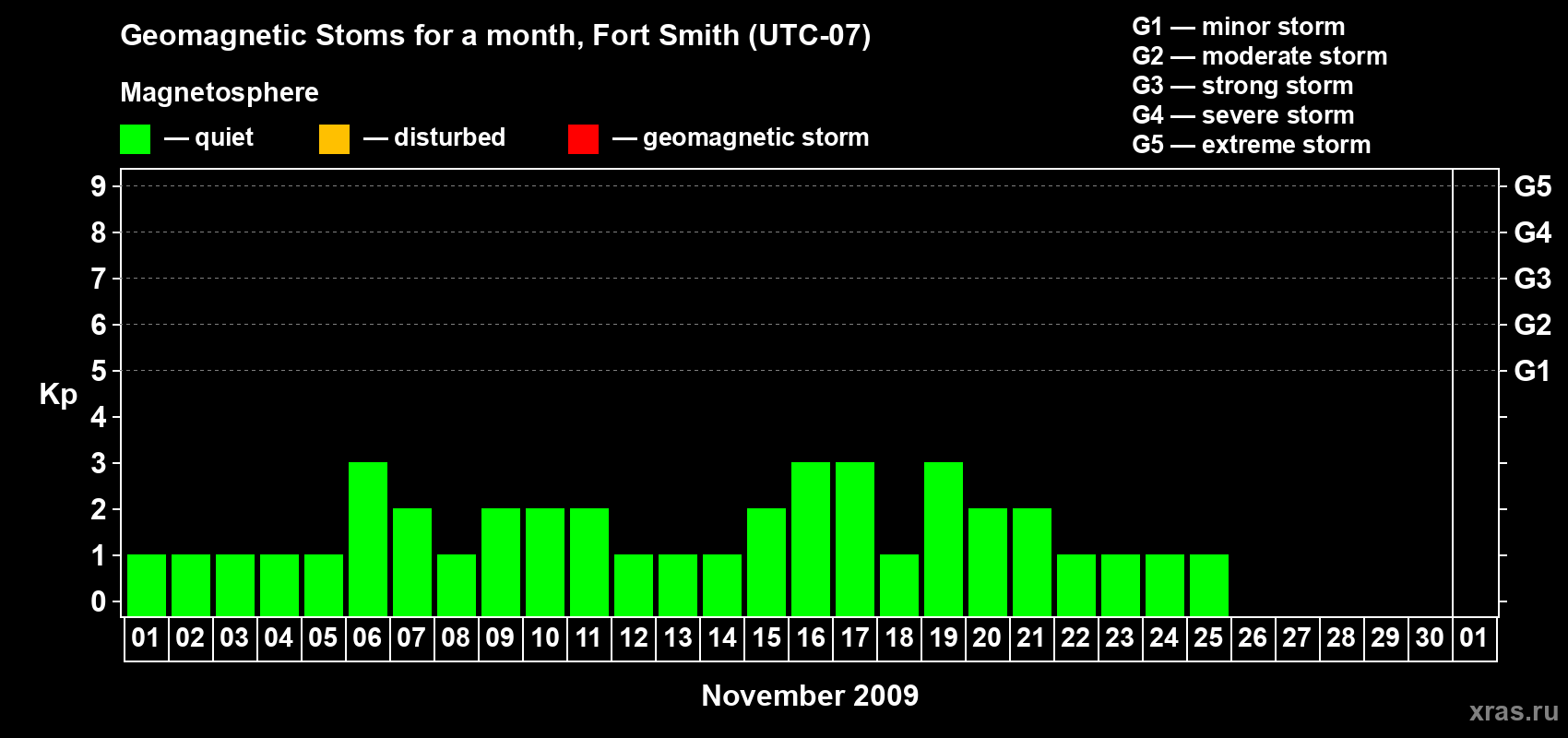Click the right-axis 'G1' label

[x=1533, y=371]
